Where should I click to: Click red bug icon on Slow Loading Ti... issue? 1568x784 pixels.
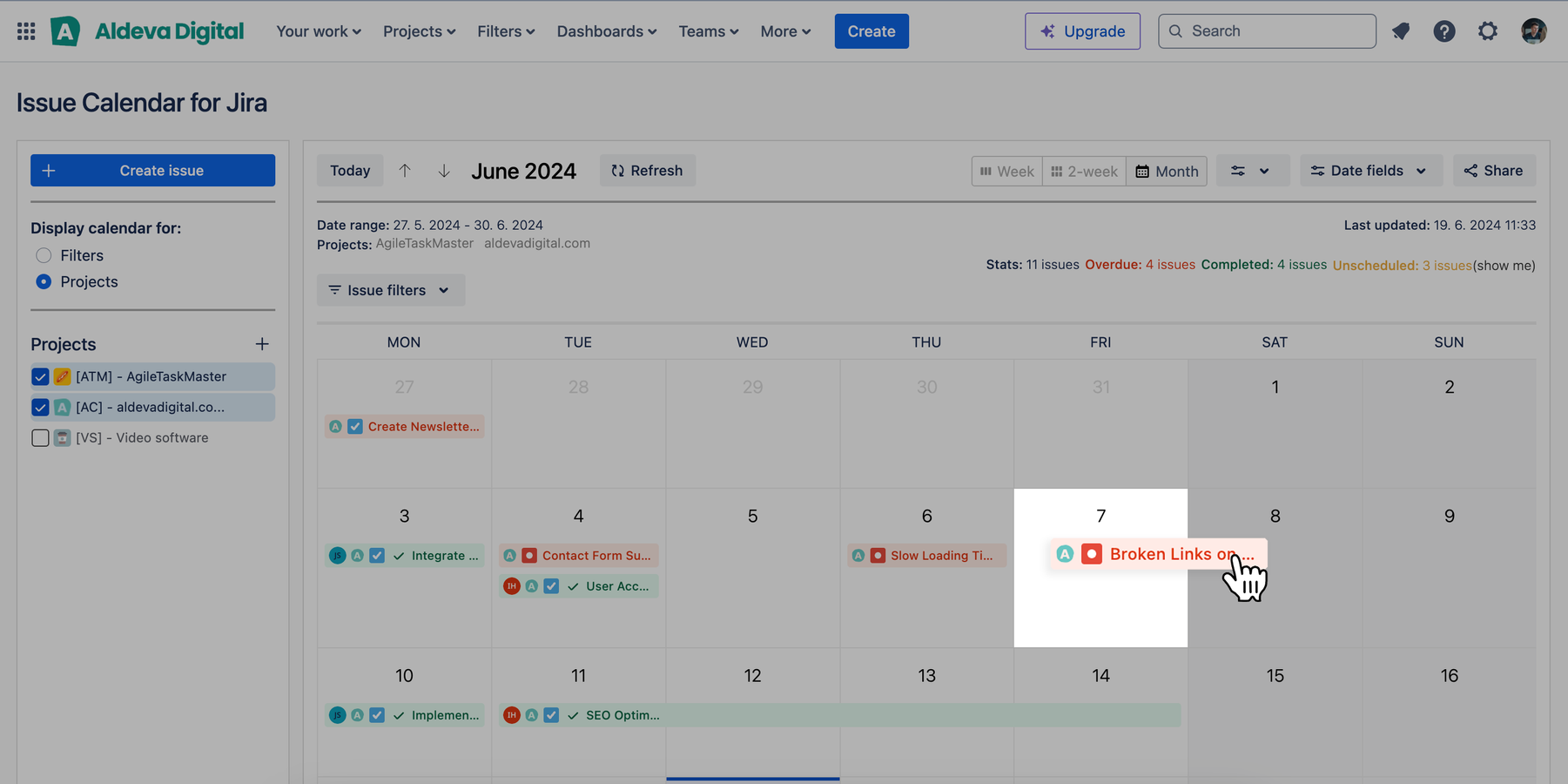(878, 556)
